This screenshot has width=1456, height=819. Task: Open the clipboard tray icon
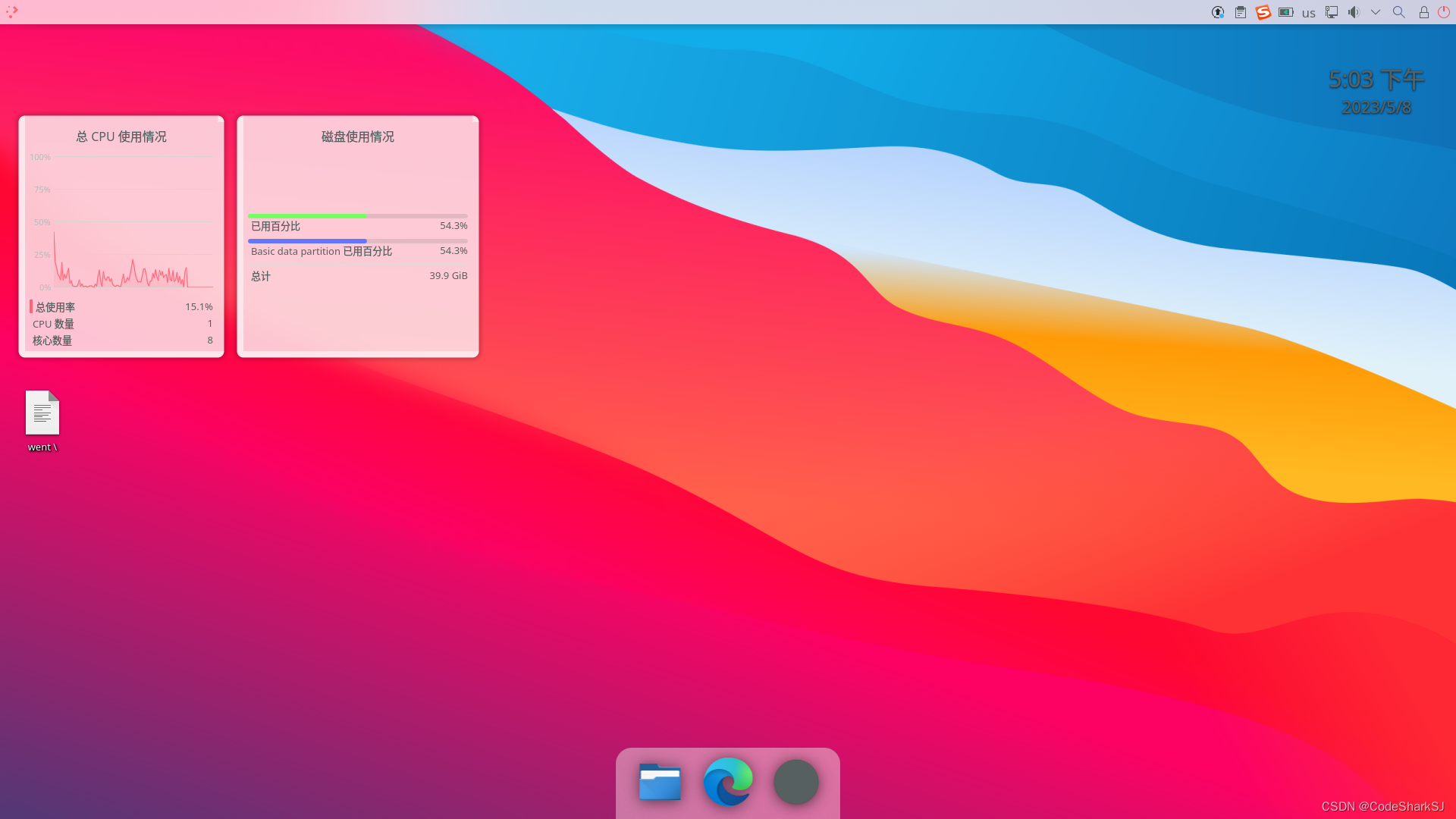1241,12
